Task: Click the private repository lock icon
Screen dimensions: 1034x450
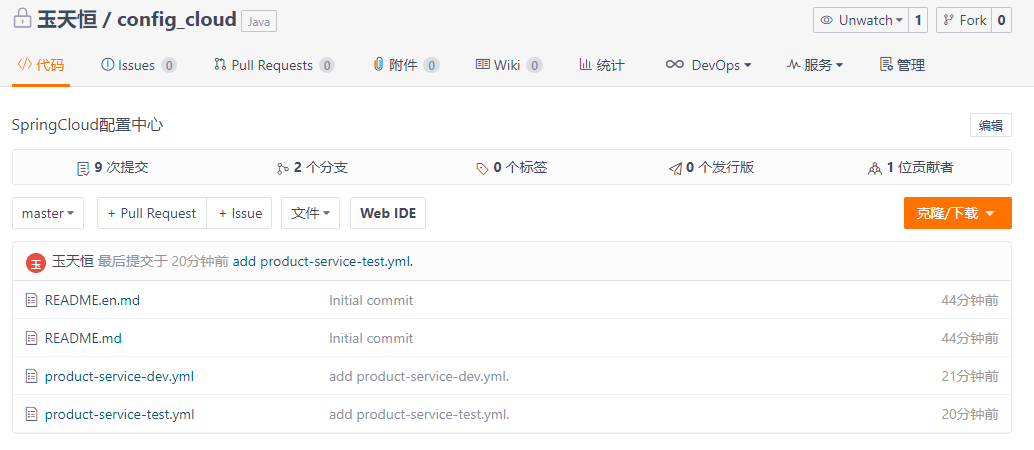Action: click(22, 18)
